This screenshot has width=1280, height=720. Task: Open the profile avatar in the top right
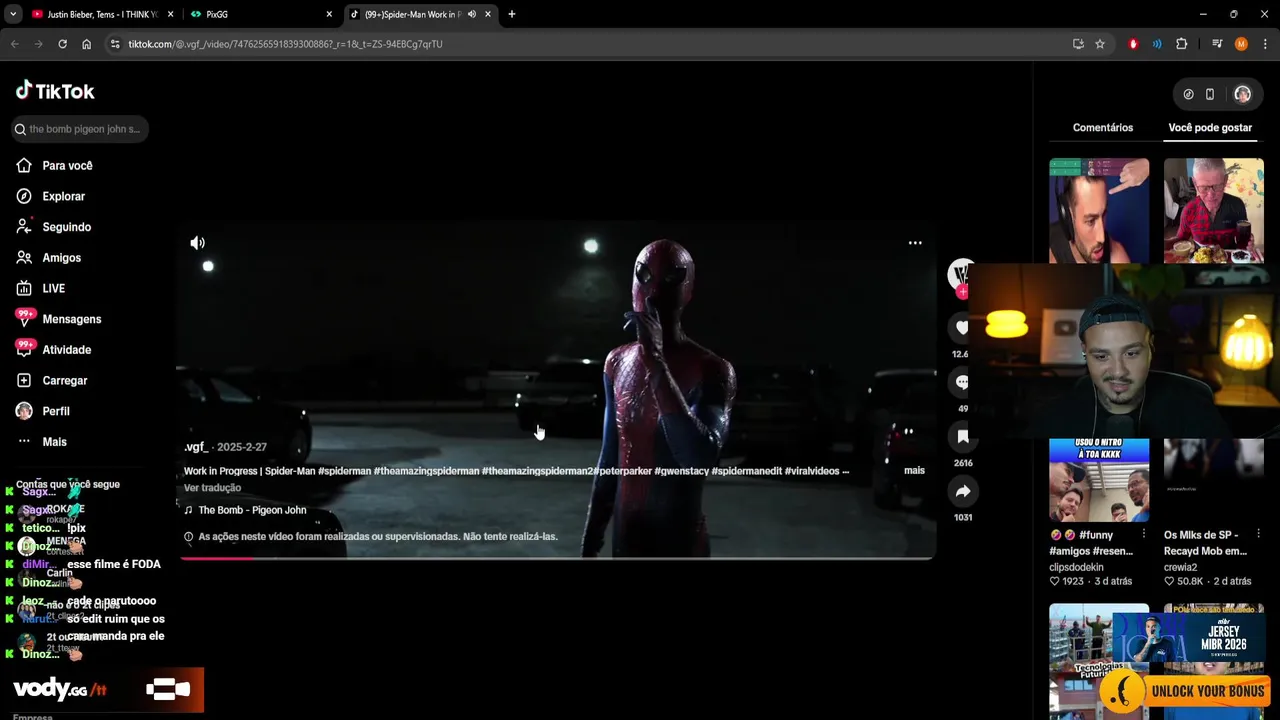click(x=1242, y=94)
